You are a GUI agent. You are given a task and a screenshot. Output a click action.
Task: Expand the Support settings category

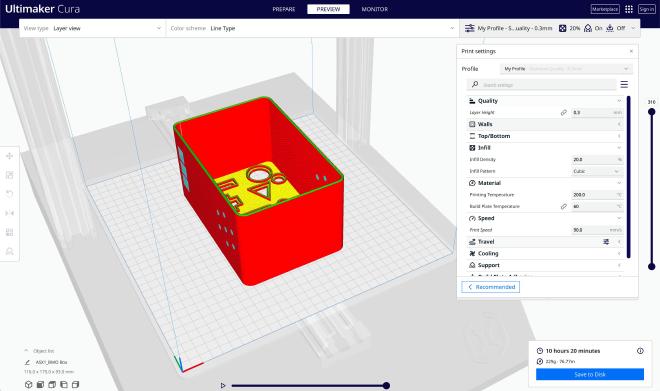(544, 265)
